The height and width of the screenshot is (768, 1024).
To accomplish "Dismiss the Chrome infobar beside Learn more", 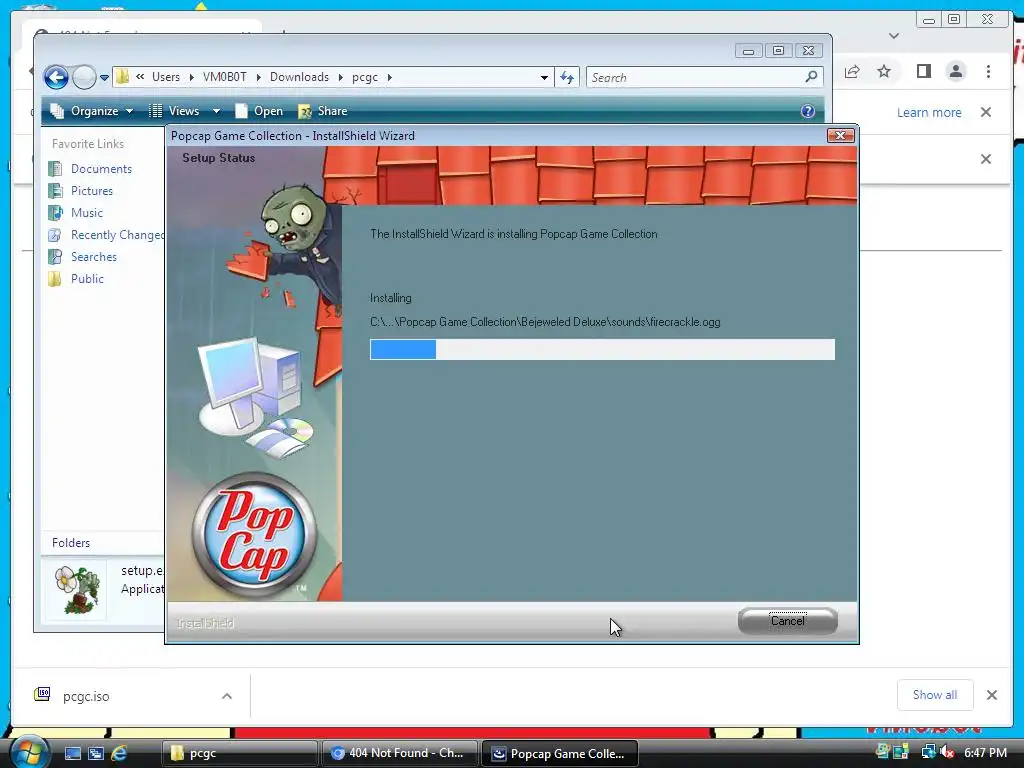I will (x=986, y=112).
